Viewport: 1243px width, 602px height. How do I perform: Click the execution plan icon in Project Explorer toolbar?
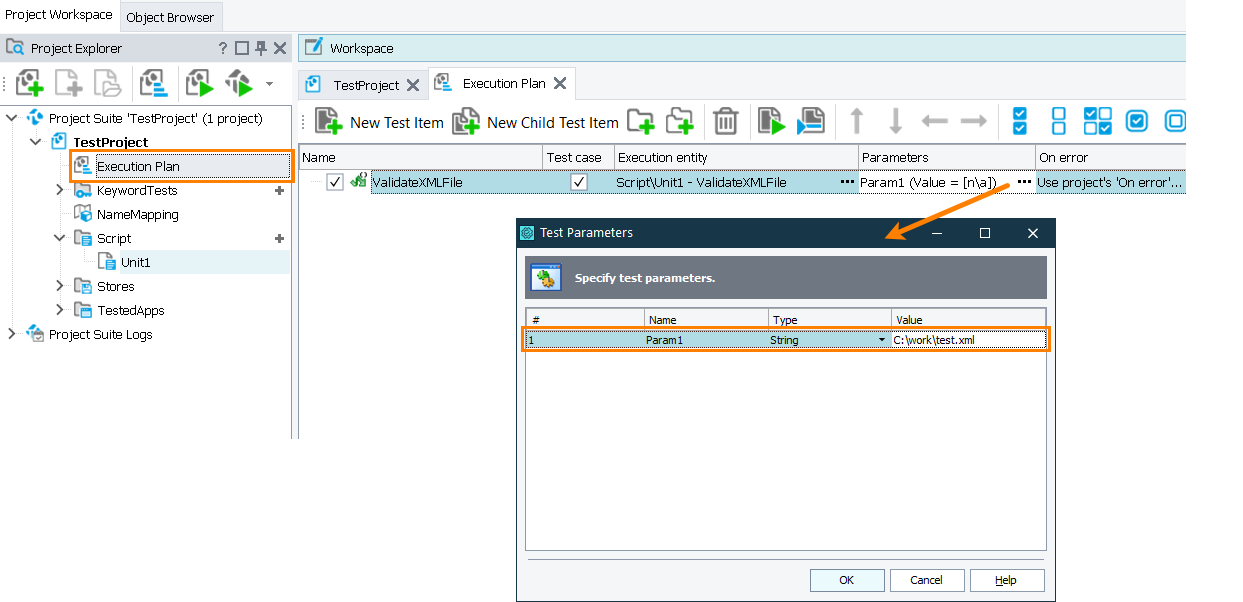pyautogui.click(x=153, y=83)
